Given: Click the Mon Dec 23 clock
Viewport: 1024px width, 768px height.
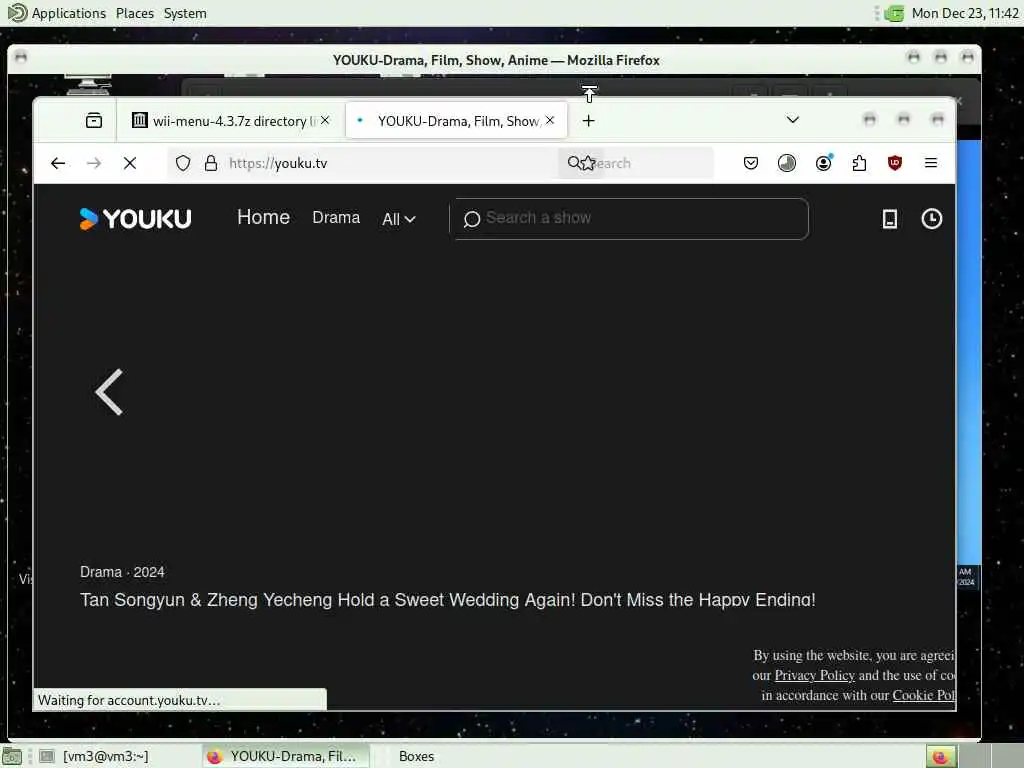Looking at the screenshot, I should click(x=965, y=13).
